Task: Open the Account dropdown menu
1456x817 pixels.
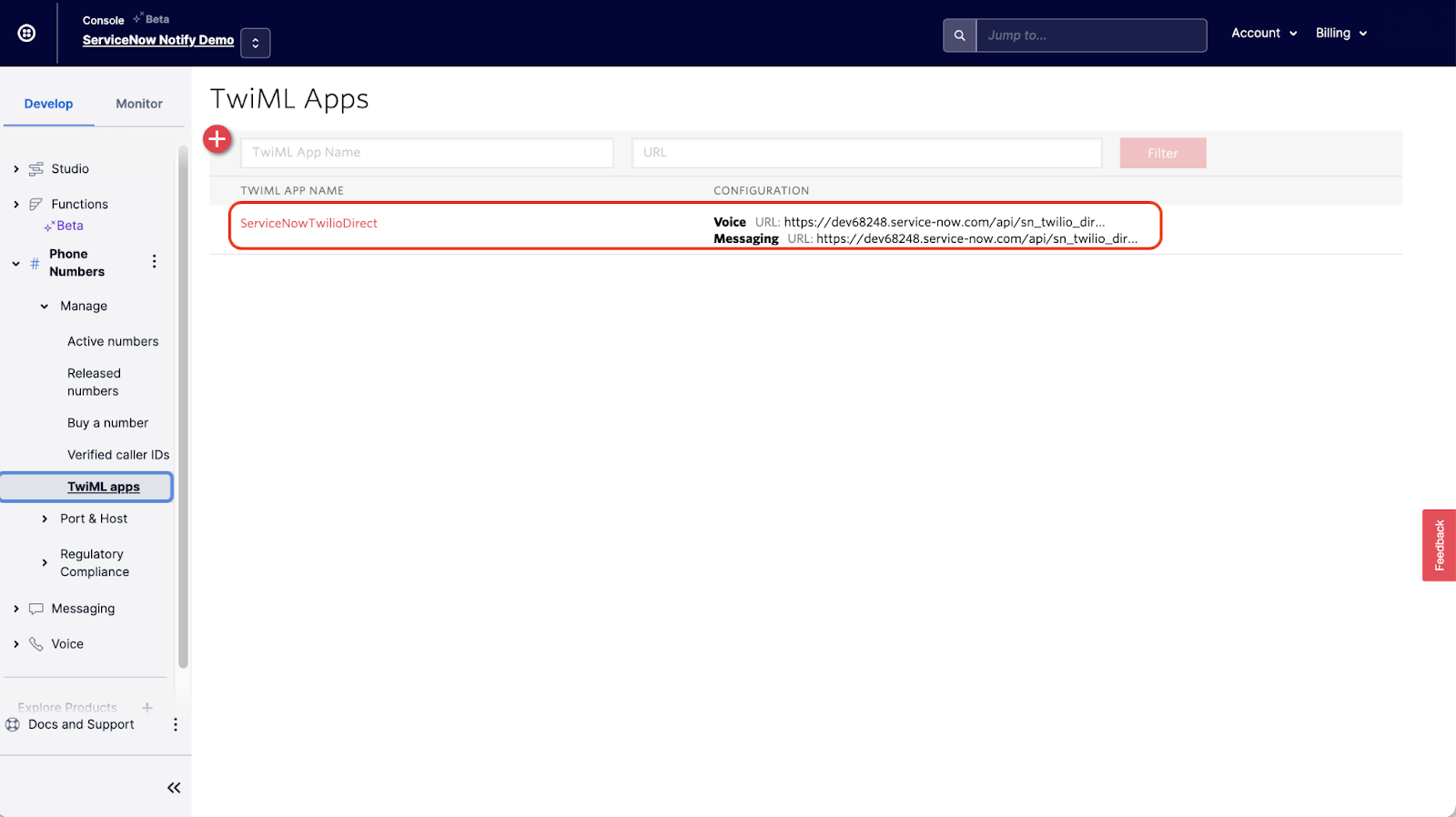Action: coord(1264,33)
